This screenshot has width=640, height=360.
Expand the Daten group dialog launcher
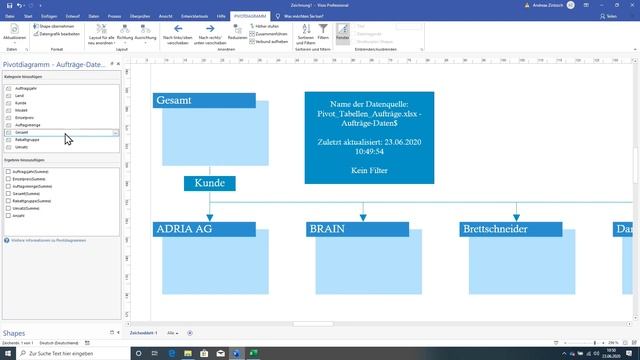pos(27,49)
